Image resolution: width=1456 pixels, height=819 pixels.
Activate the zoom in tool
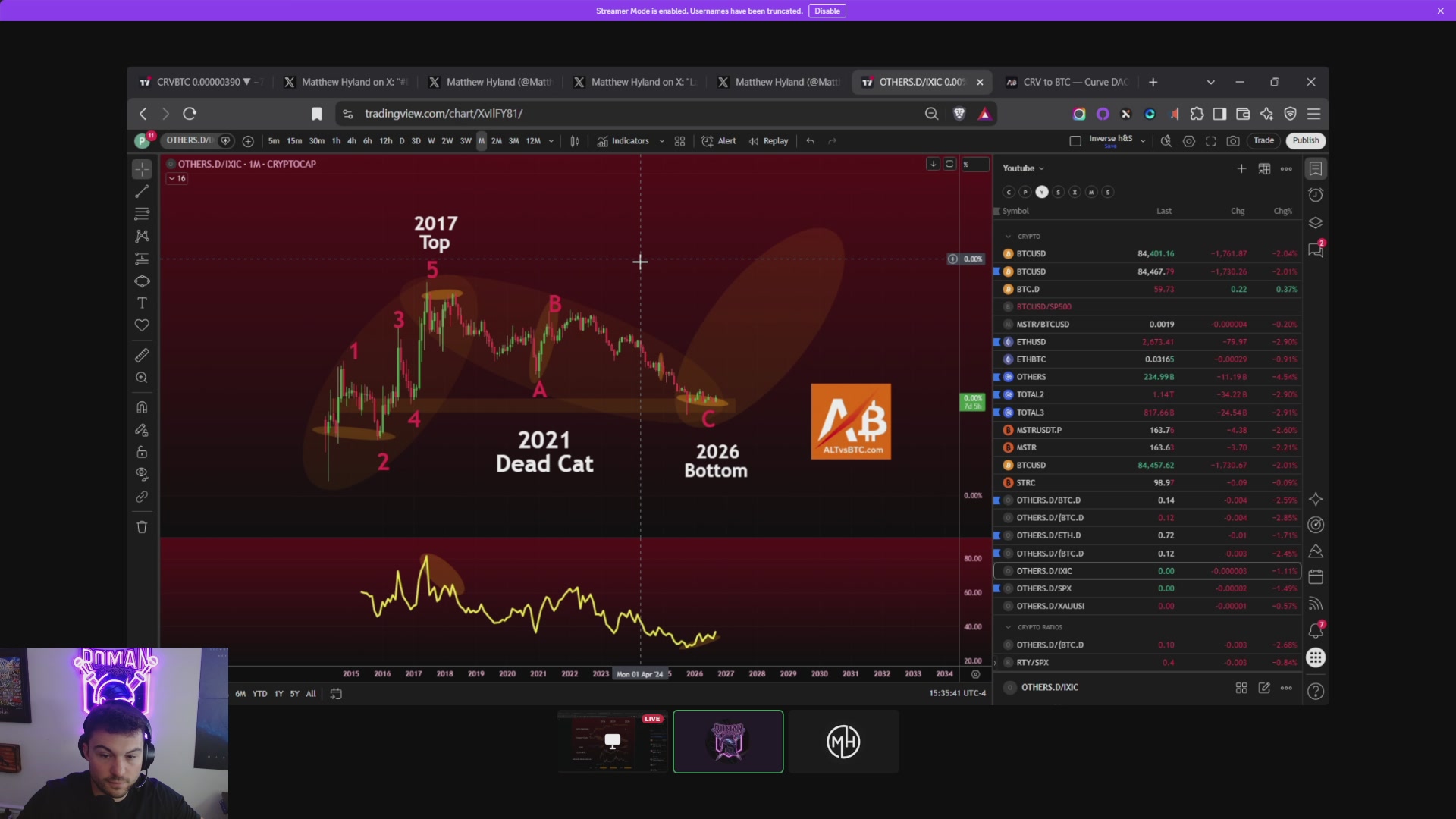point(142,378)
